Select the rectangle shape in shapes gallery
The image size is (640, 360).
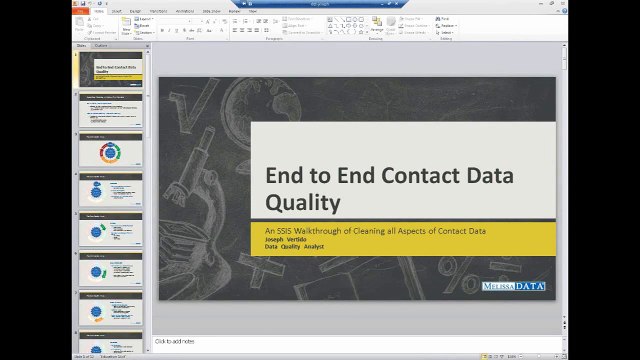point(349,20)
